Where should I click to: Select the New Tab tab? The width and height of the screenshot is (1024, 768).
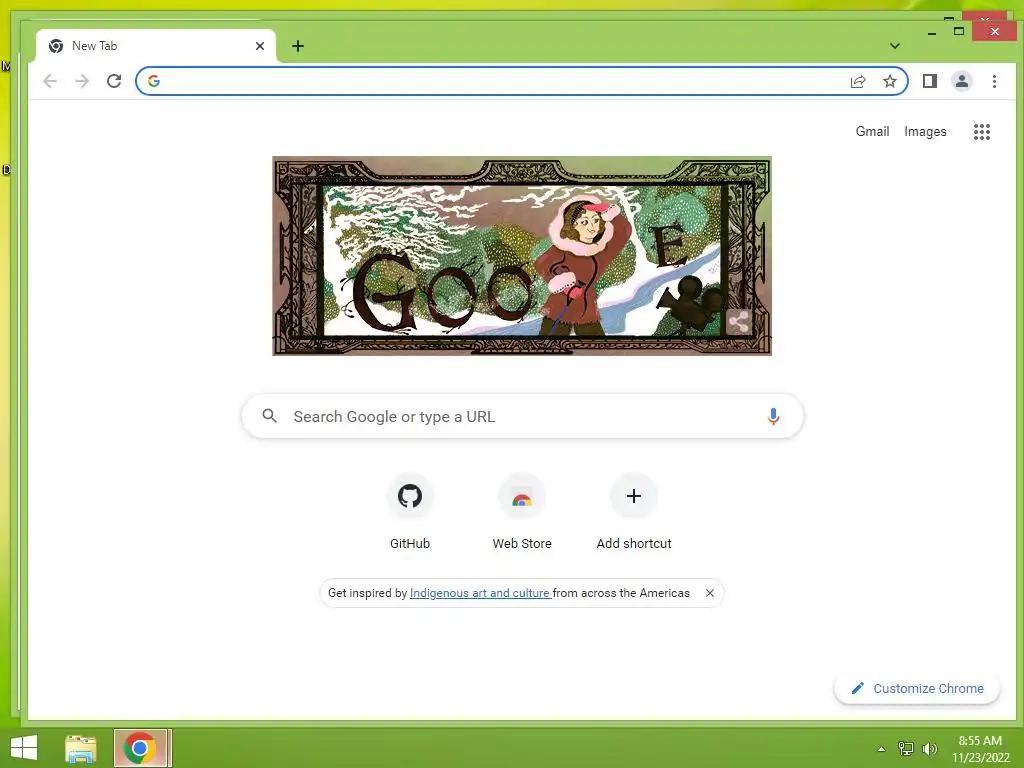click(x=155, y=46)
